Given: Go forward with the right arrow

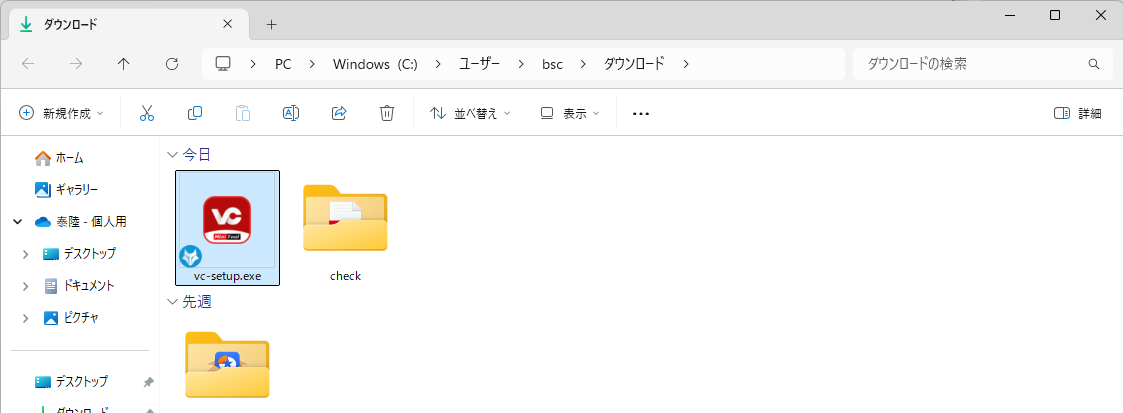Looking at the screenshot, I should click(x=76, y=64).
